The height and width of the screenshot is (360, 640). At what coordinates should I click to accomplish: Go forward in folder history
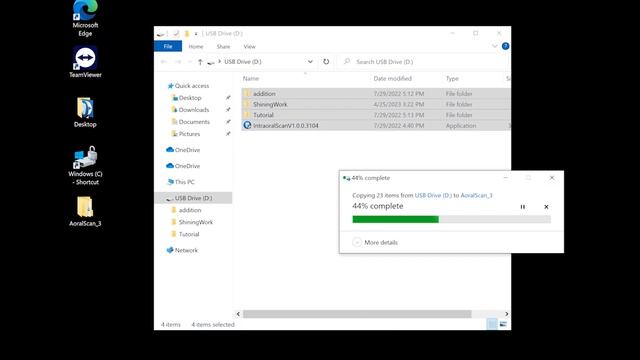(178, 62)
